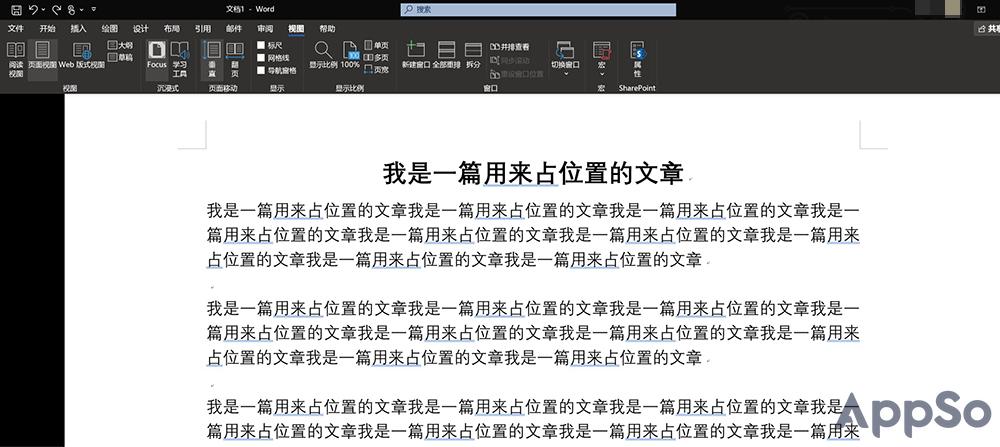This screenshot has width=1000, height=447.
Task: Open the 文件 menu tab
Action: point(16,29)
